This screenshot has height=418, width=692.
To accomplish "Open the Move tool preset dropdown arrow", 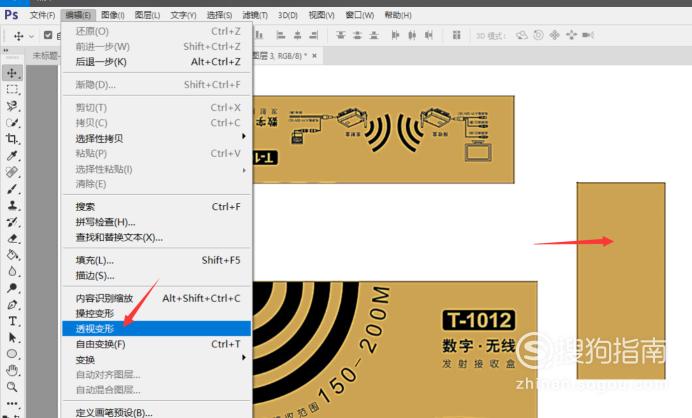I will [31, 36].
